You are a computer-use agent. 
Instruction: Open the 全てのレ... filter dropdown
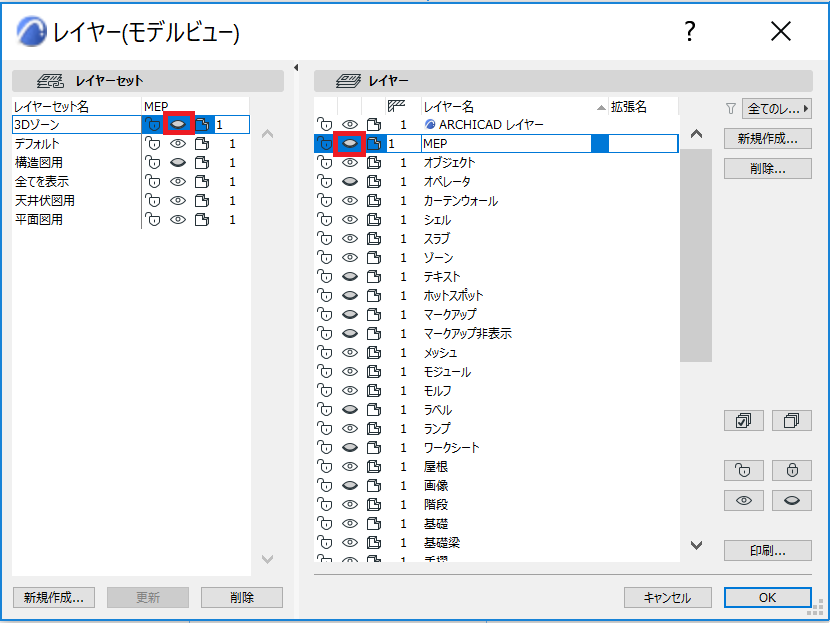pos(777,109)
